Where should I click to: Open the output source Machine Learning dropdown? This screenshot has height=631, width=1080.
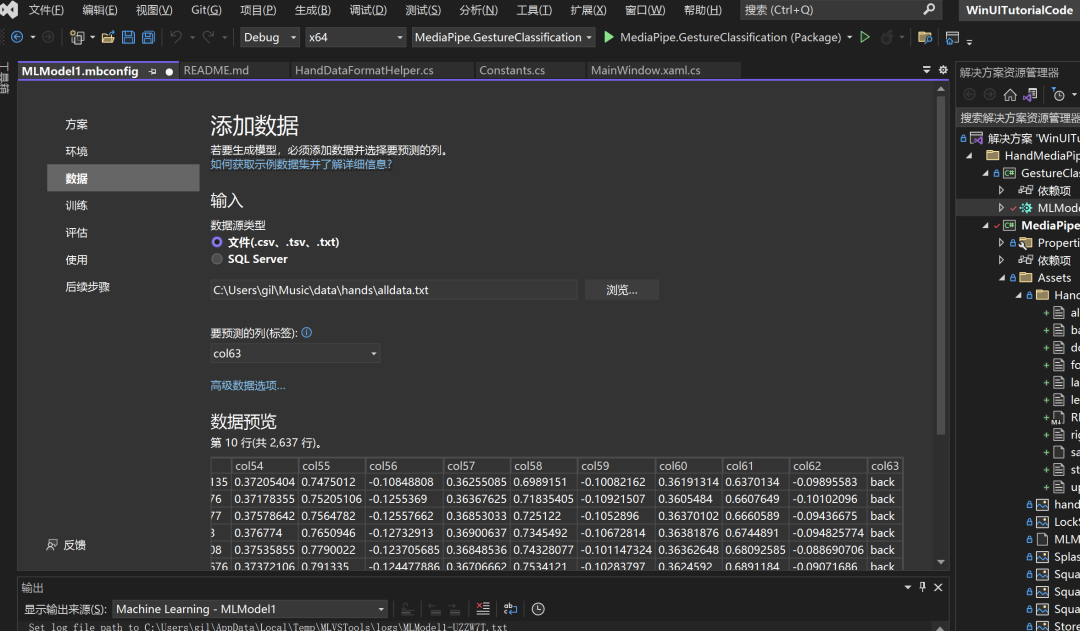(250, 609)
